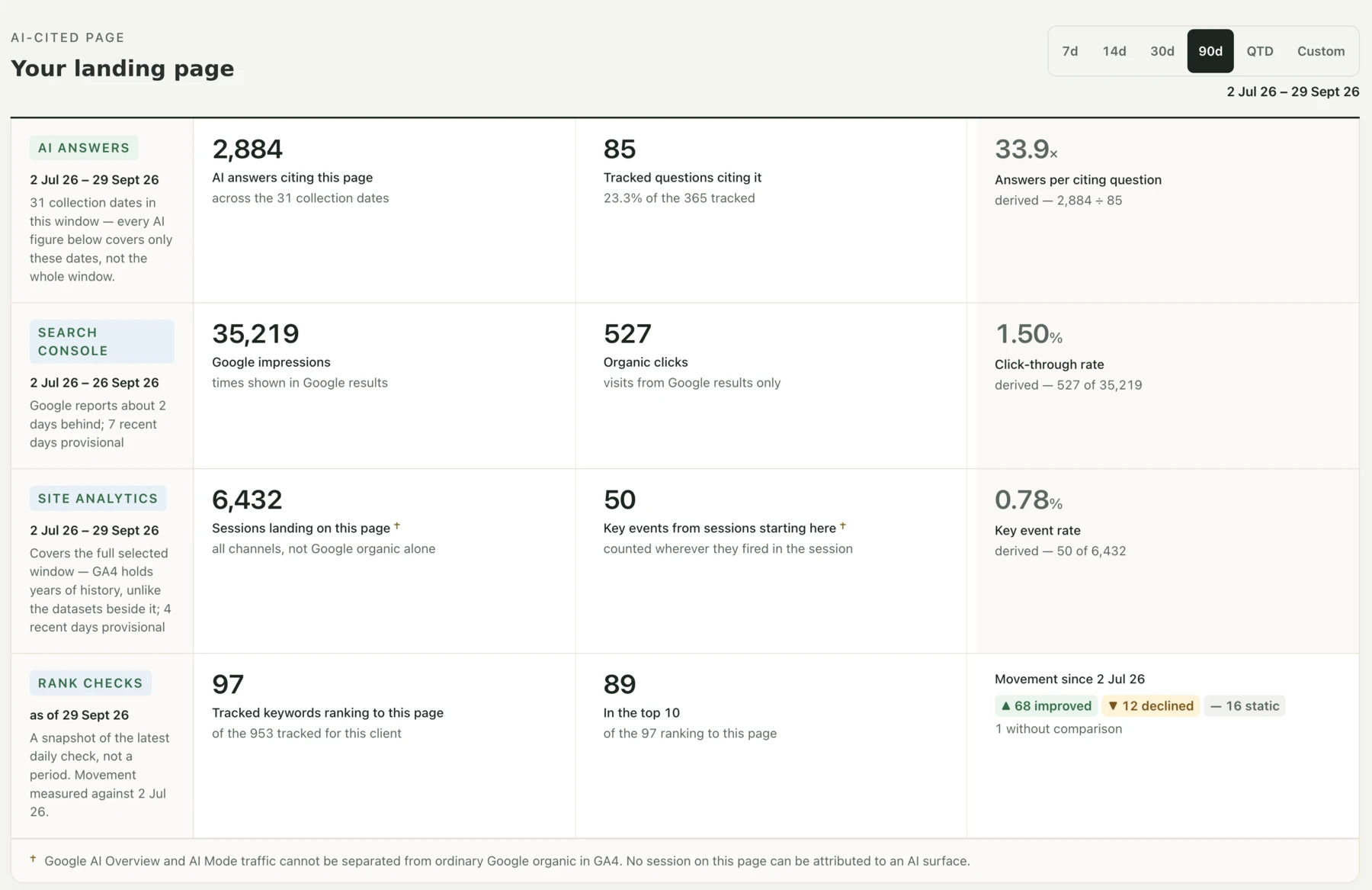Click the '527' organic clicks figure
The image size is (1372, 890).
(x=627, y=334)
